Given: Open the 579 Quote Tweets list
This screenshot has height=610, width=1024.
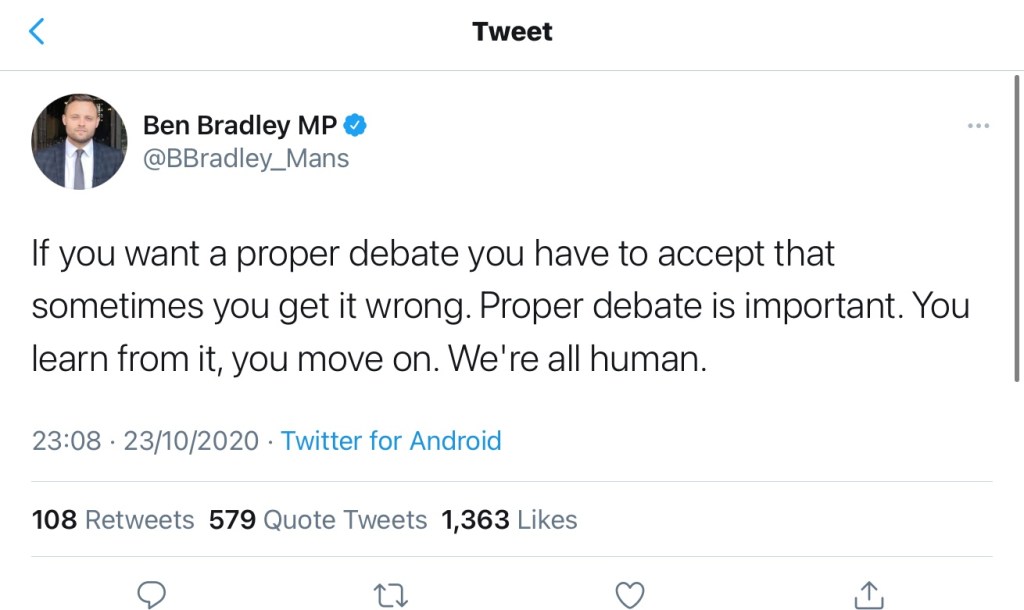Looking at the screenshot, I should [x=318, y=520].
